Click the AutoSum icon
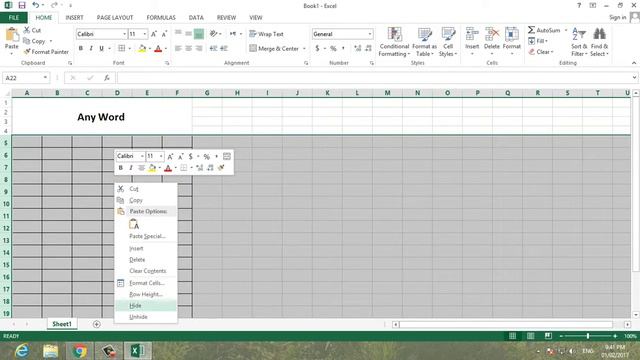The height and width of the screenshot is (360, 640). [x=531, y=30]
